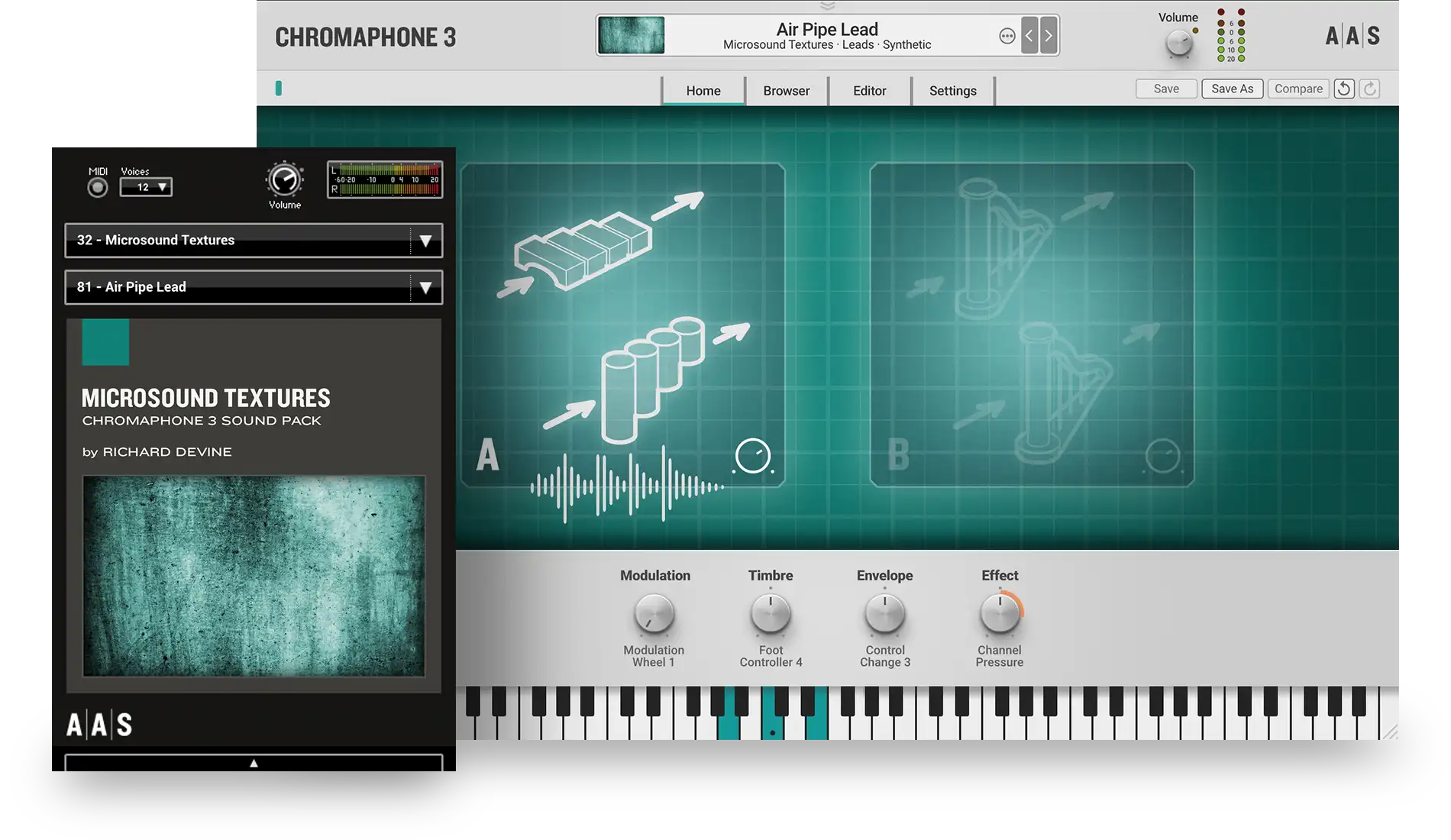
Task: Open the Browser tab
Action: tap(786, 90)
